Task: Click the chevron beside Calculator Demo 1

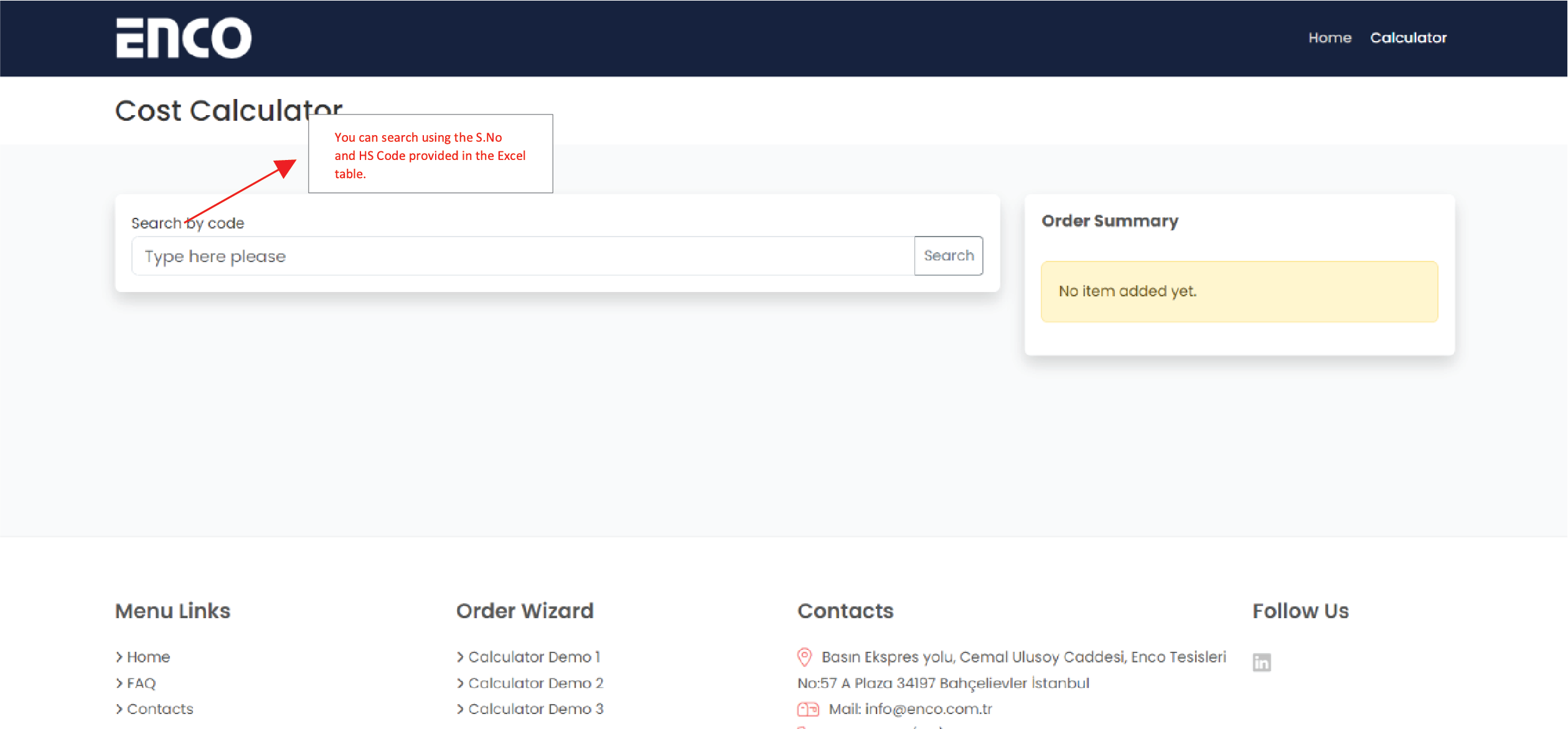Action: (460, 657)
